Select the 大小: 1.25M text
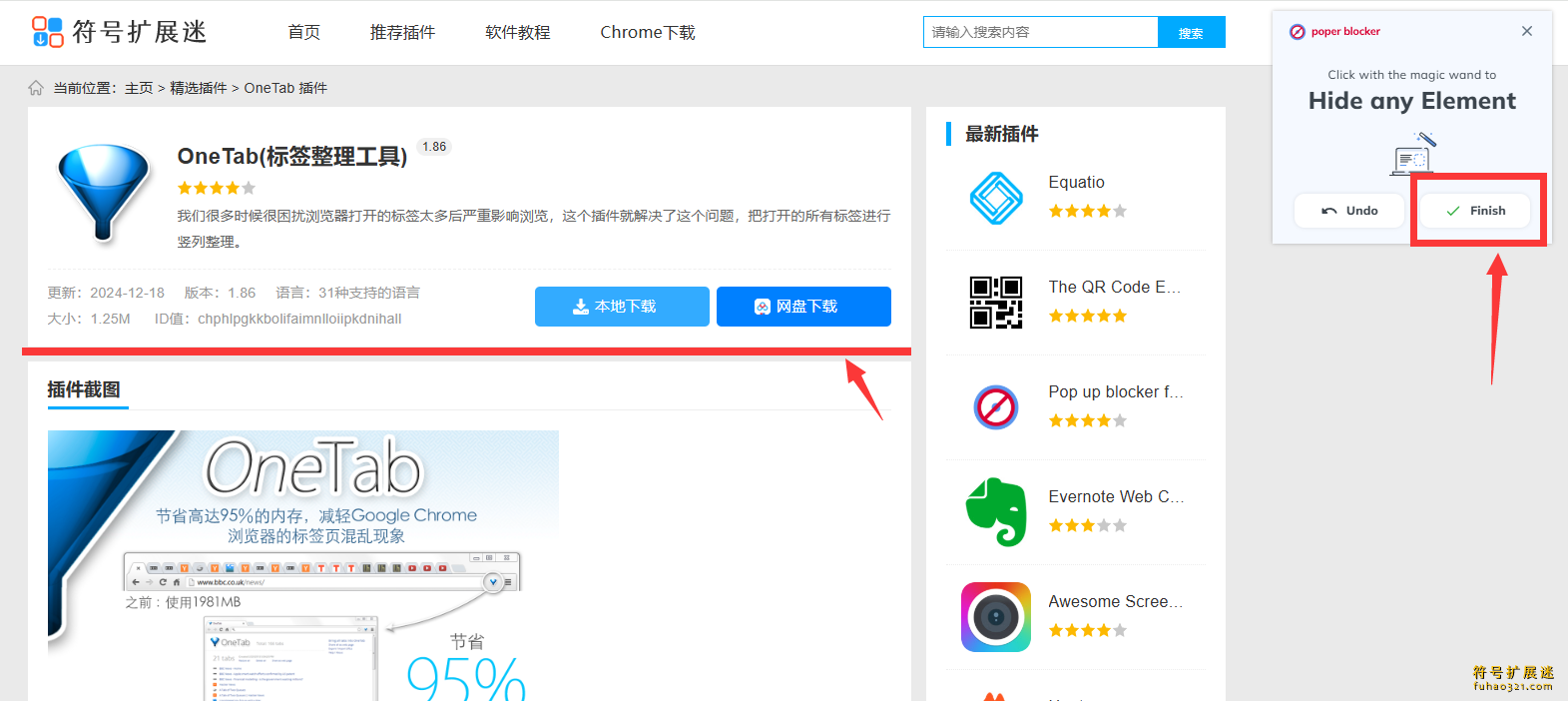This screenshot has height=701, width=1568. coord(89,319)
